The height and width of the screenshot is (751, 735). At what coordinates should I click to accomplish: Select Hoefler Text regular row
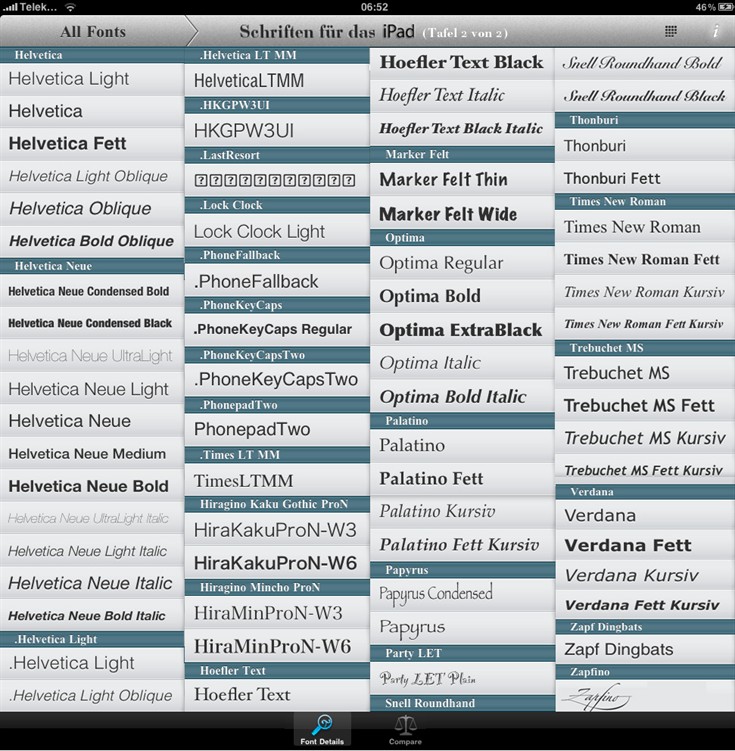[x=277, y=694]
